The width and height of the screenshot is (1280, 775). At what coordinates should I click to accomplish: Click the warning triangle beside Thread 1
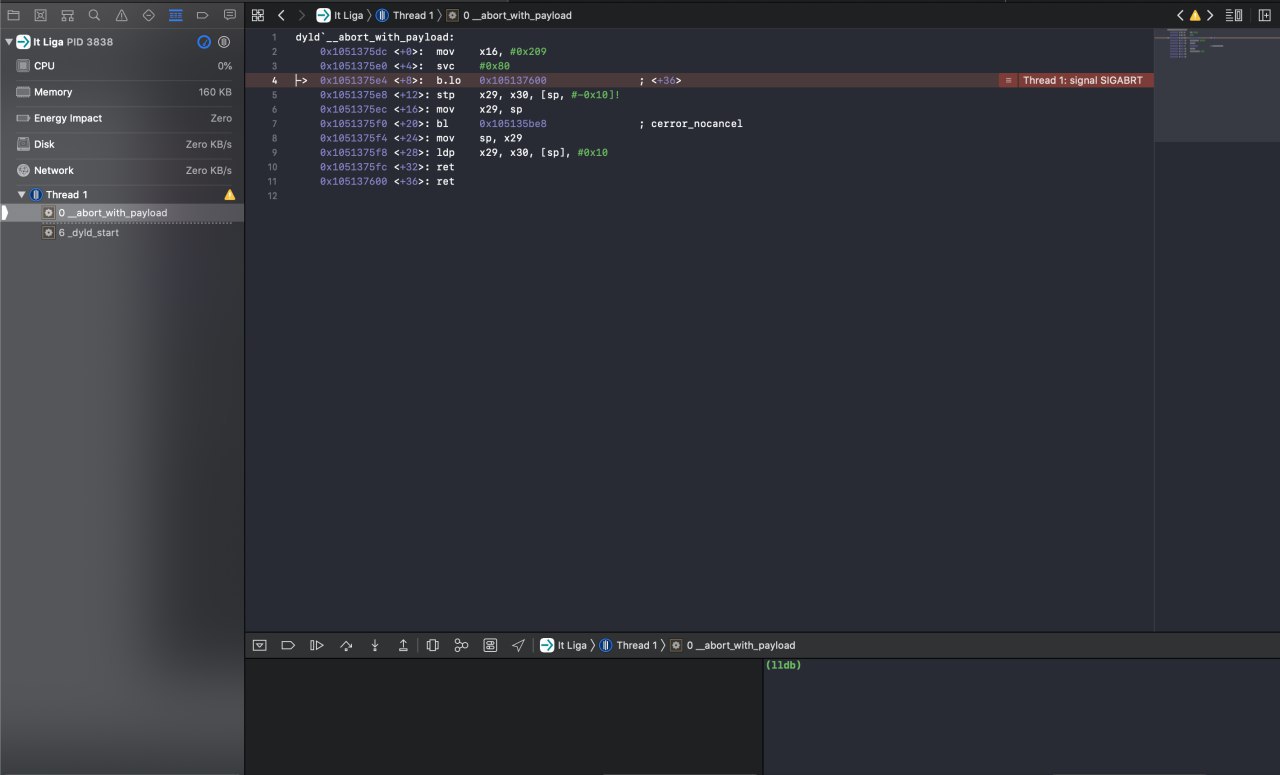coord(230,195)
